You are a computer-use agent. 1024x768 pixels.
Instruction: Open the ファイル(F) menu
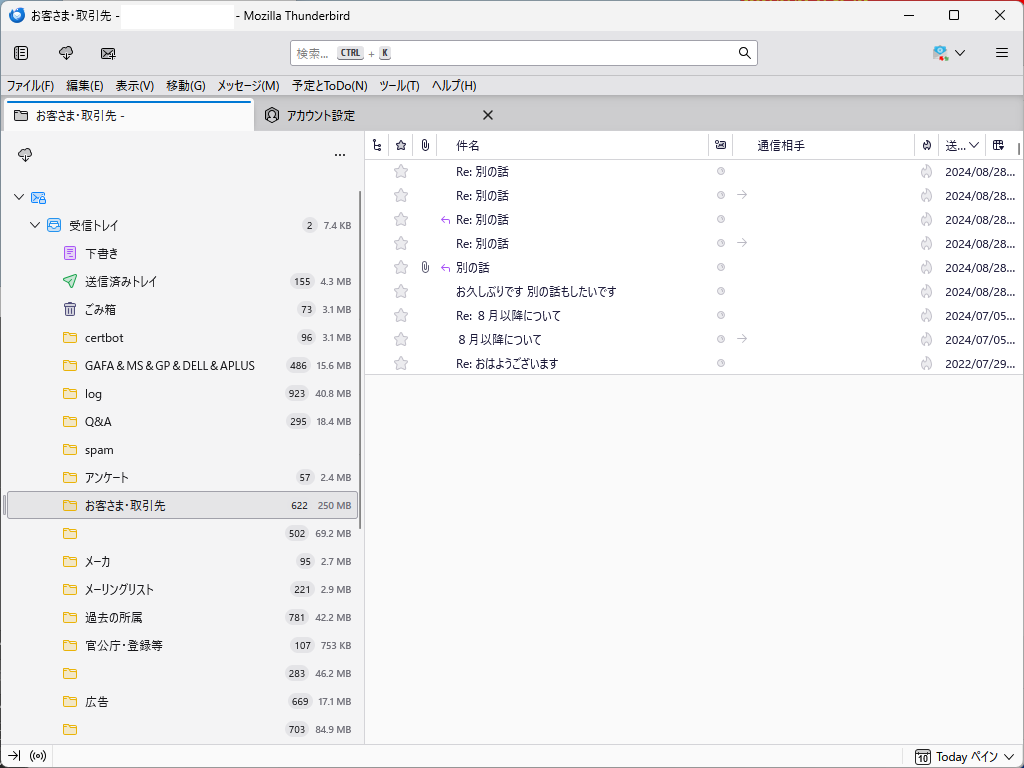tap(30, 86)
